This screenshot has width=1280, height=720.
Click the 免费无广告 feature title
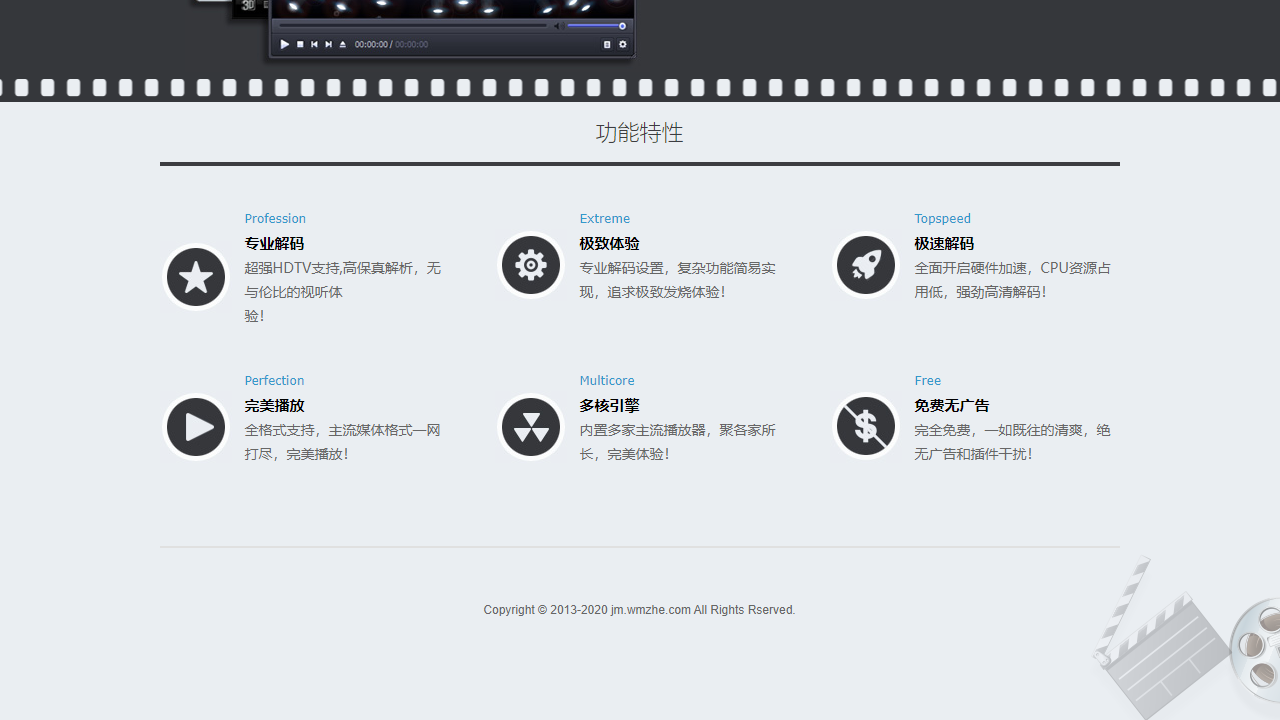pos(951,406)
